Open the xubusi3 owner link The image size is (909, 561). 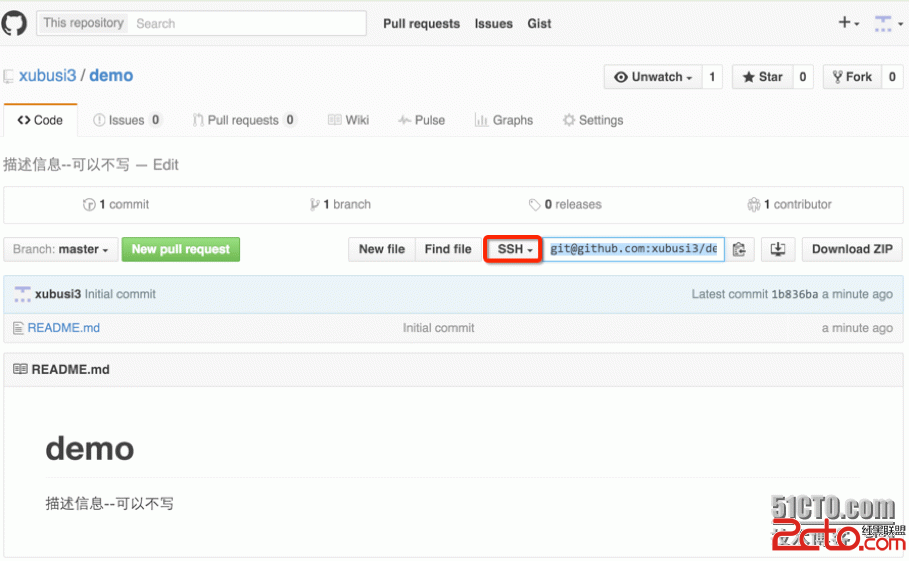click(x=48, y=76)
